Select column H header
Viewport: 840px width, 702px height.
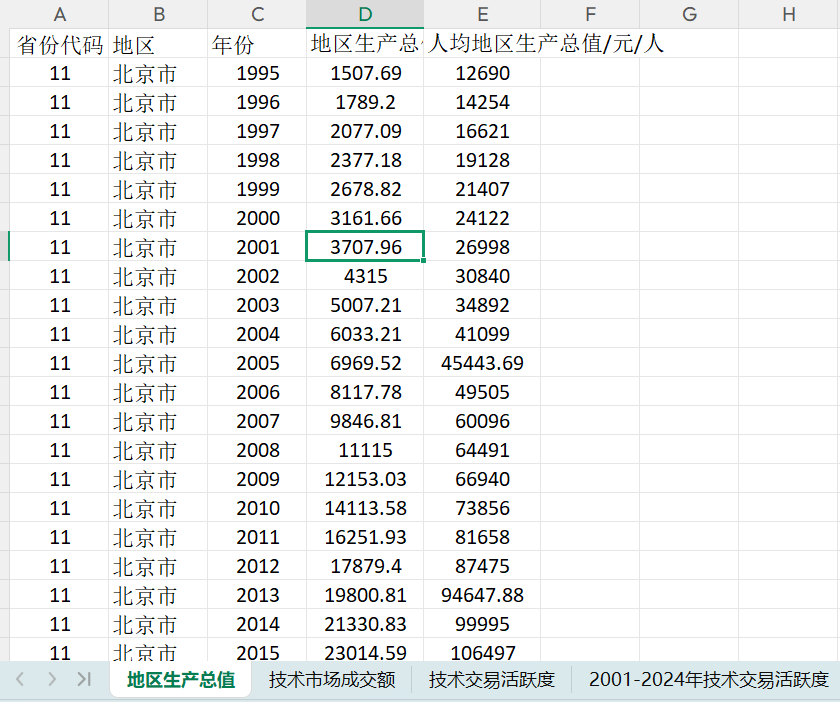(x=789, y=14)
